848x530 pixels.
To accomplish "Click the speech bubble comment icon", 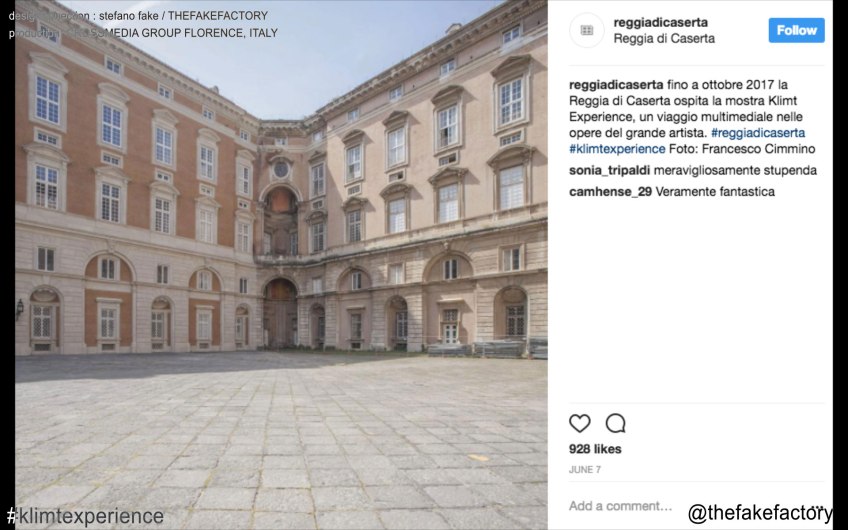I will point(615,423).
